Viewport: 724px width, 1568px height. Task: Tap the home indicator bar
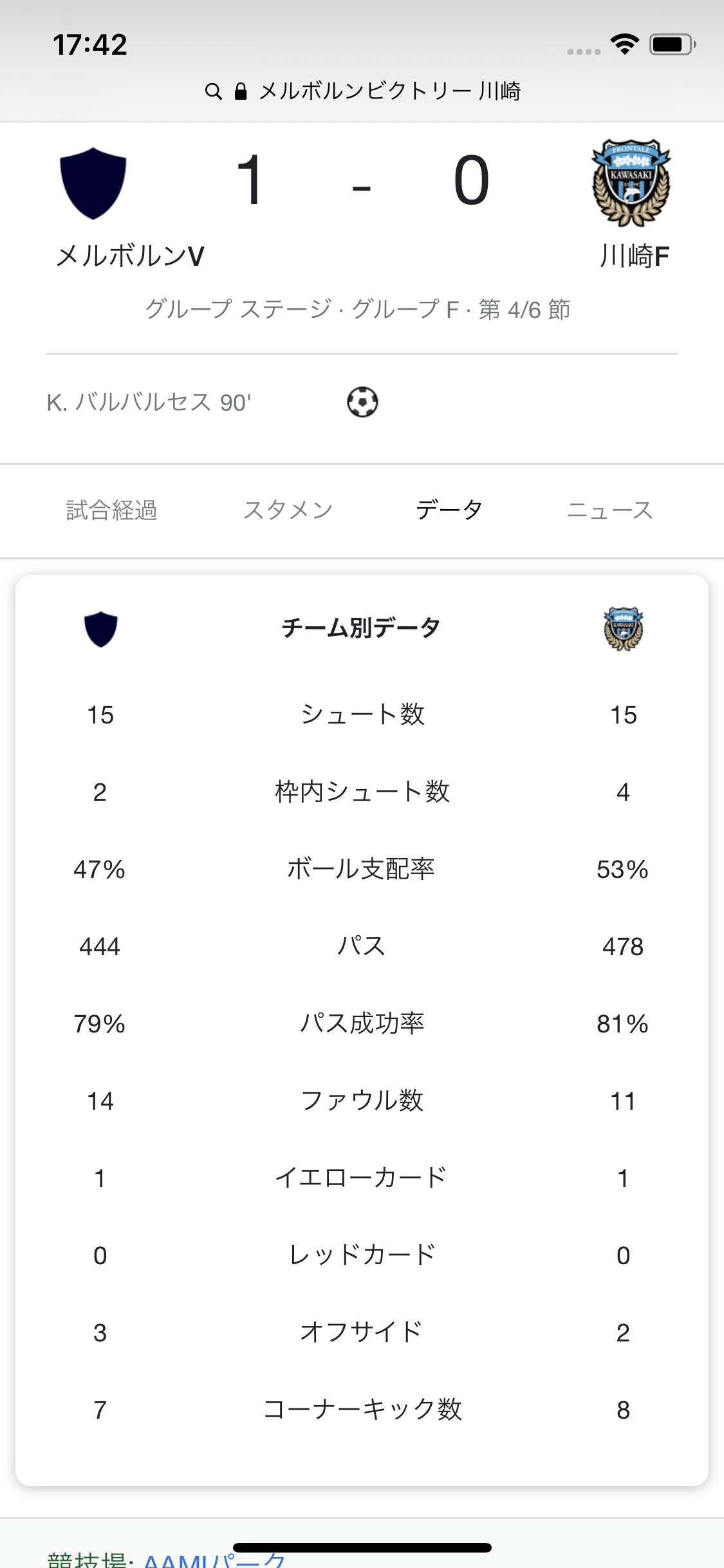click(362, 1547)
